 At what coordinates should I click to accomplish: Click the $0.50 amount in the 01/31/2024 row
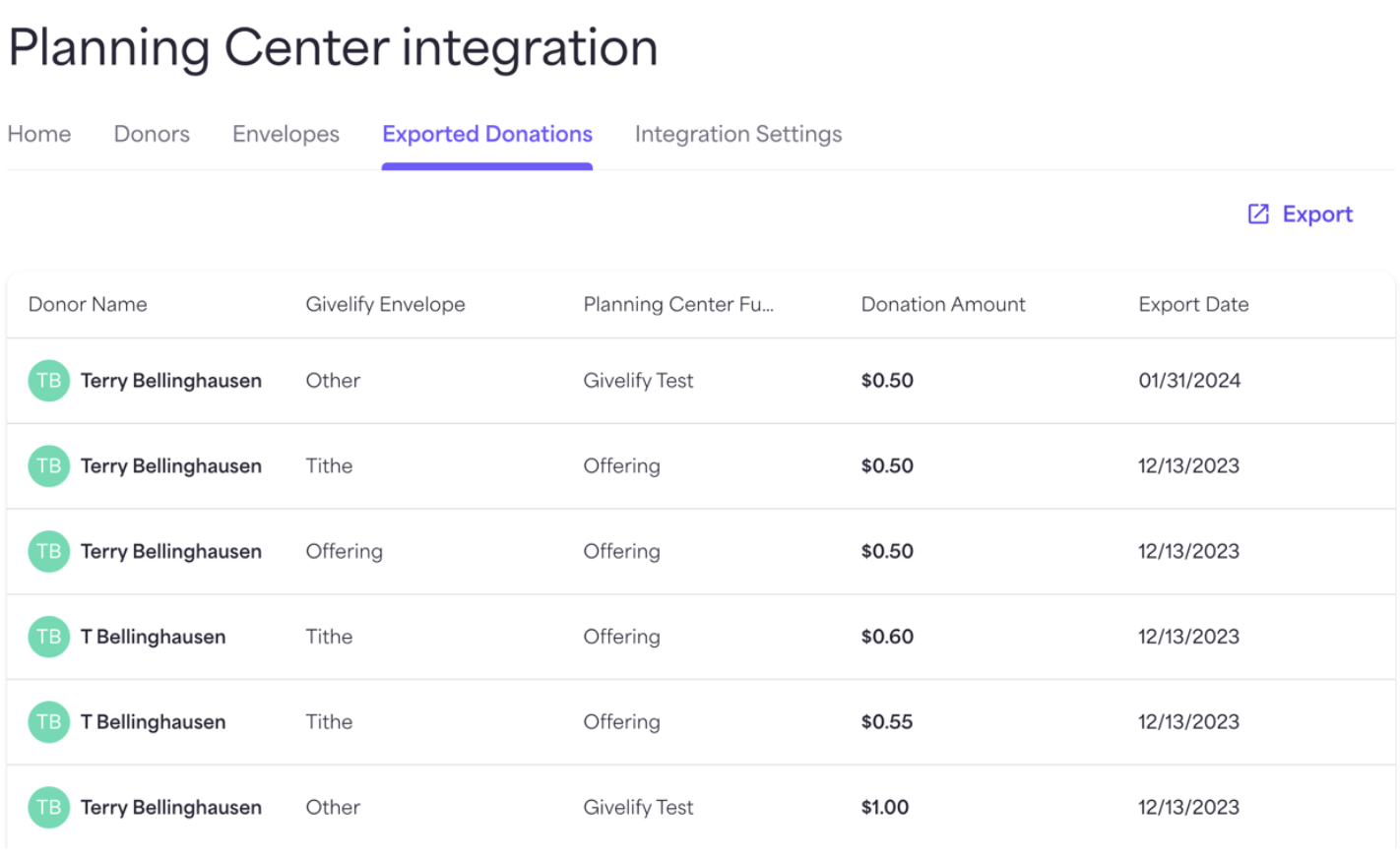coord(887,381)
